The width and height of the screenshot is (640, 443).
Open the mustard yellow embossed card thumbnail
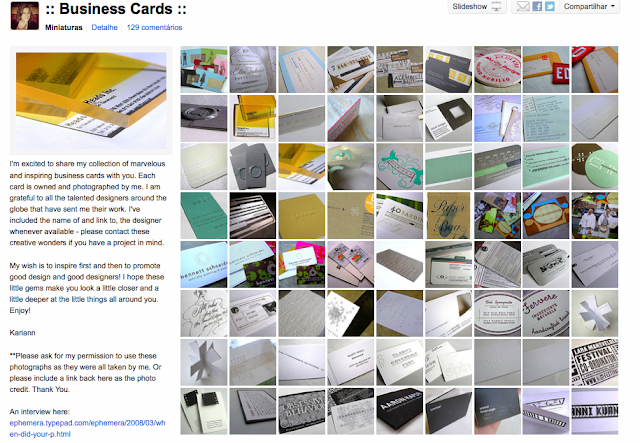(x=302, y=216)
